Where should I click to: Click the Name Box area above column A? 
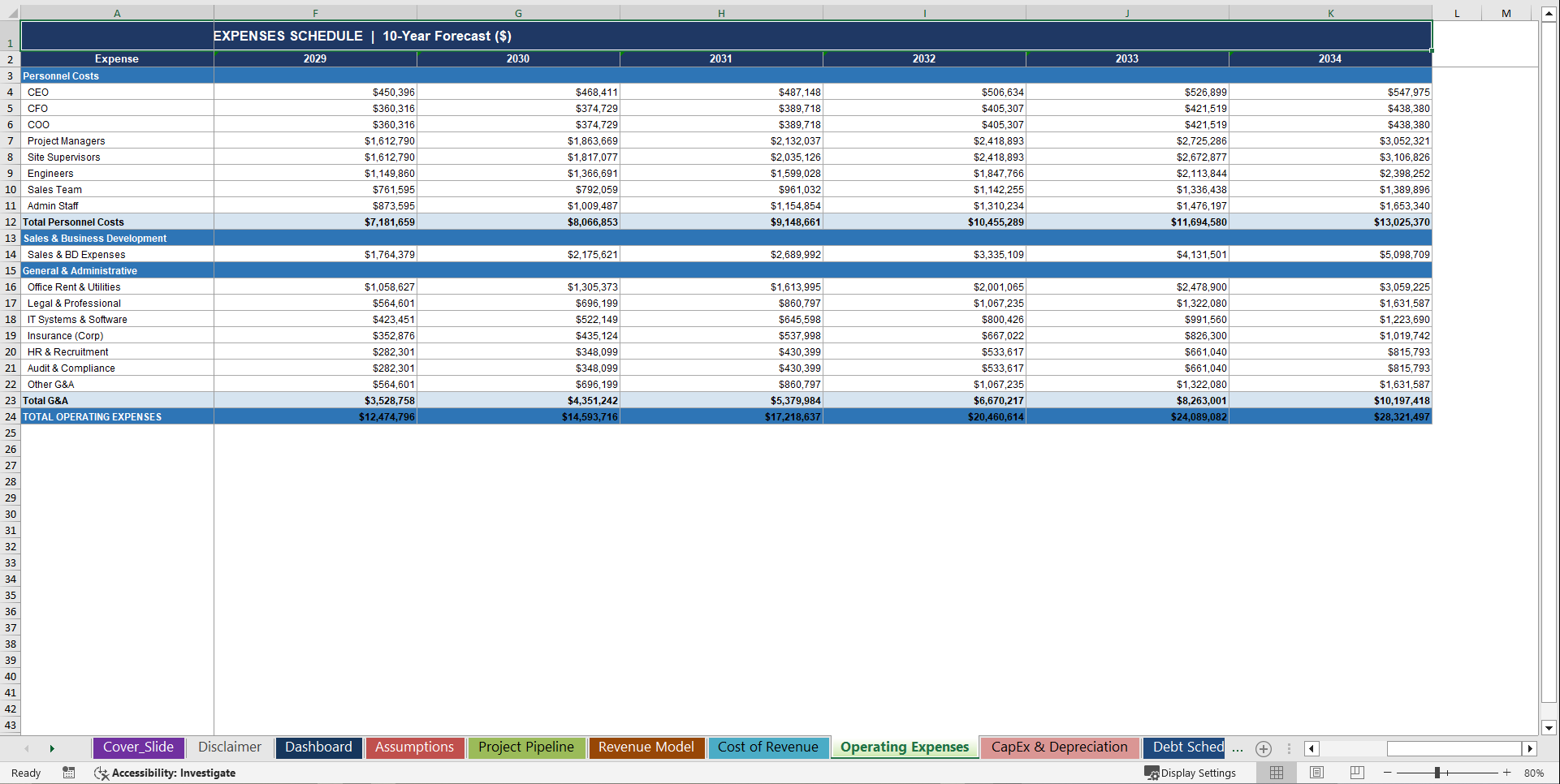[x=11, y=13]
